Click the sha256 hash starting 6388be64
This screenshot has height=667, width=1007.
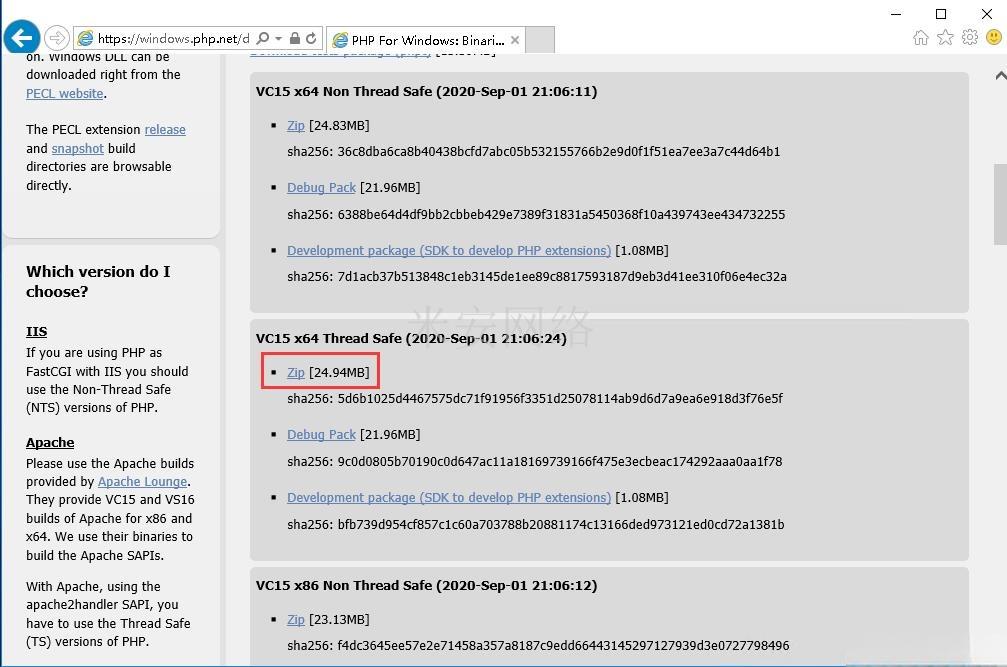(x=561, y=214)
